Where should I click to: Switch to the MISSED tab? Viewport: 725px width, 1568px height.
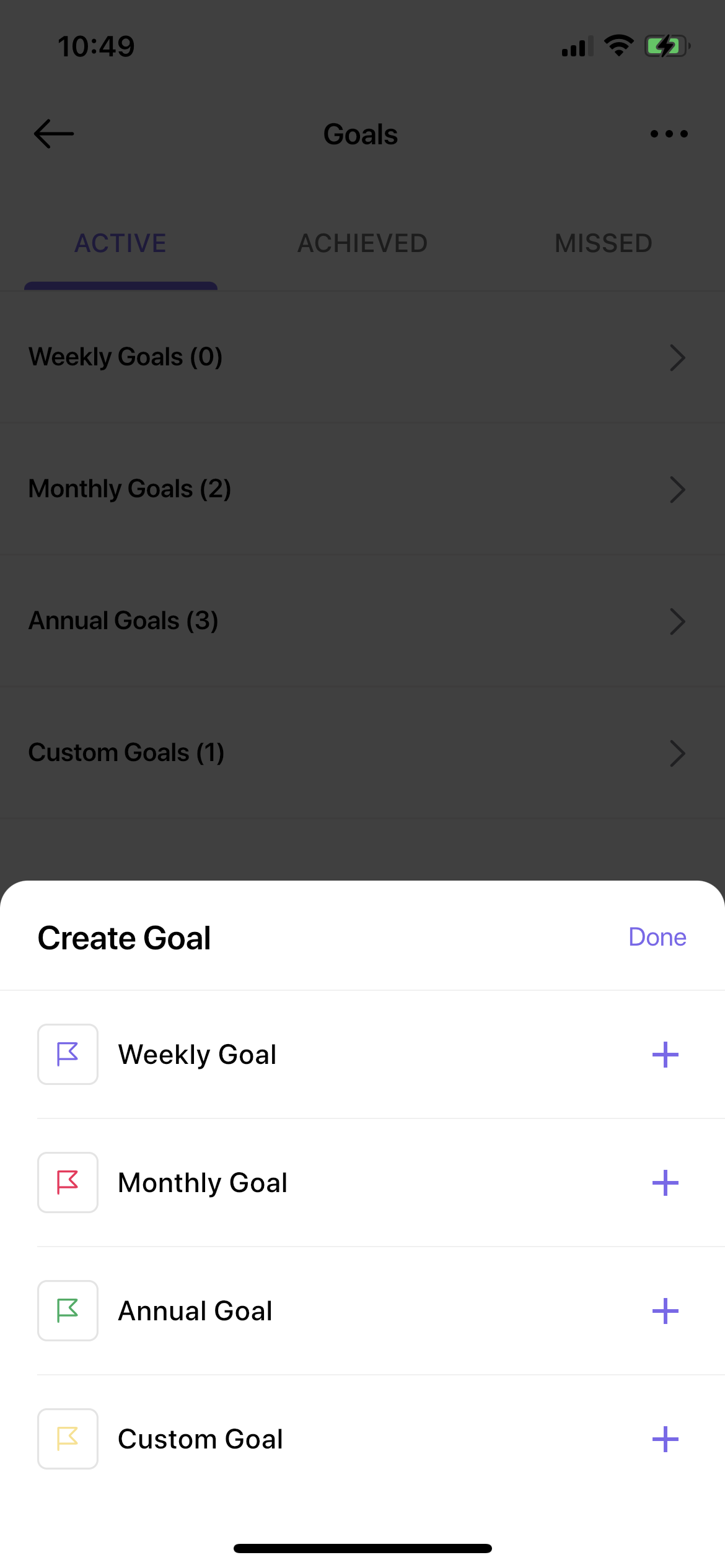[604, 243]
